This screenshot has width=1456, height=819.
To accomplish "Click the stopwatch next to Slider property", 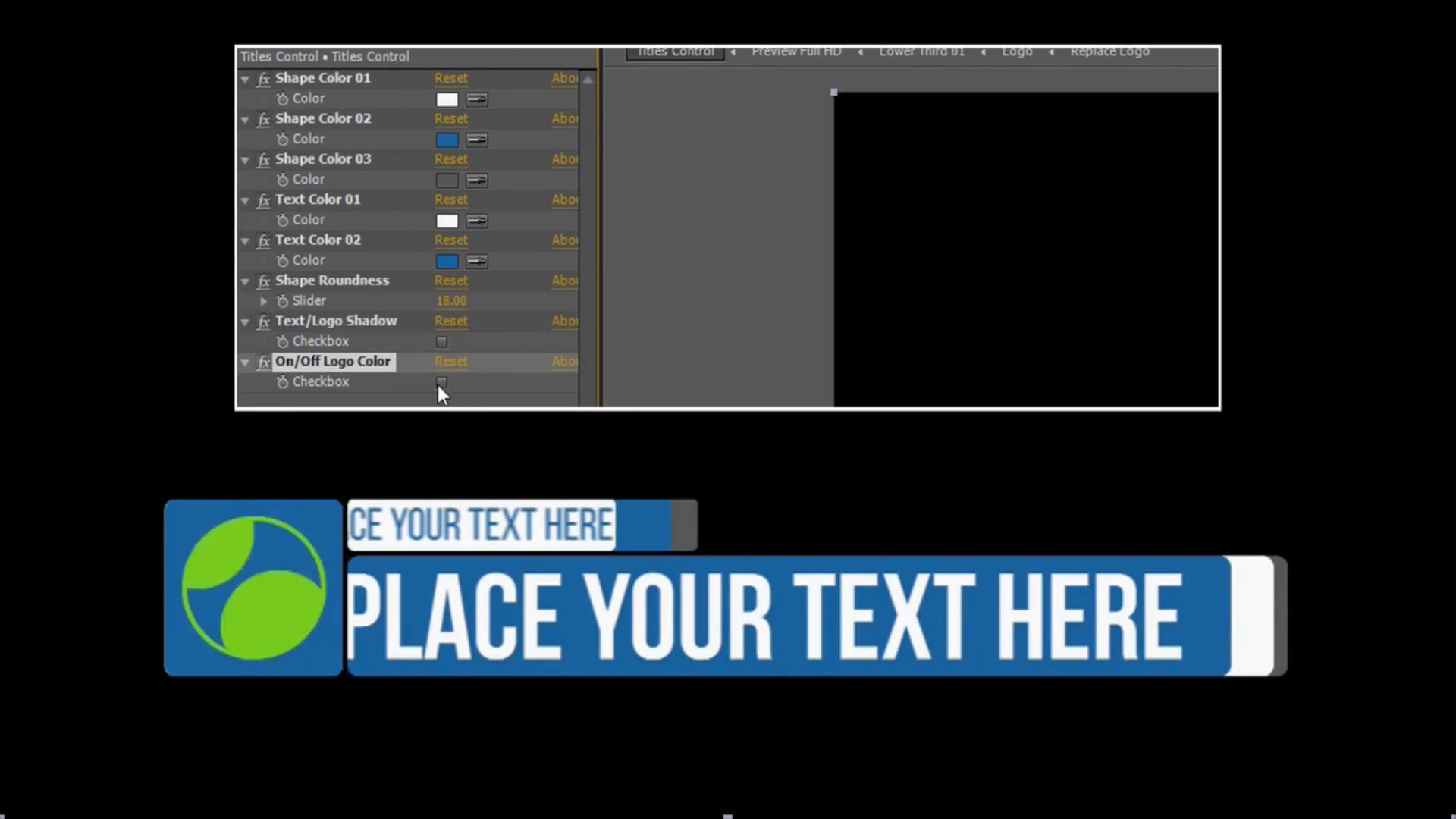I will [x=282, y=301].
